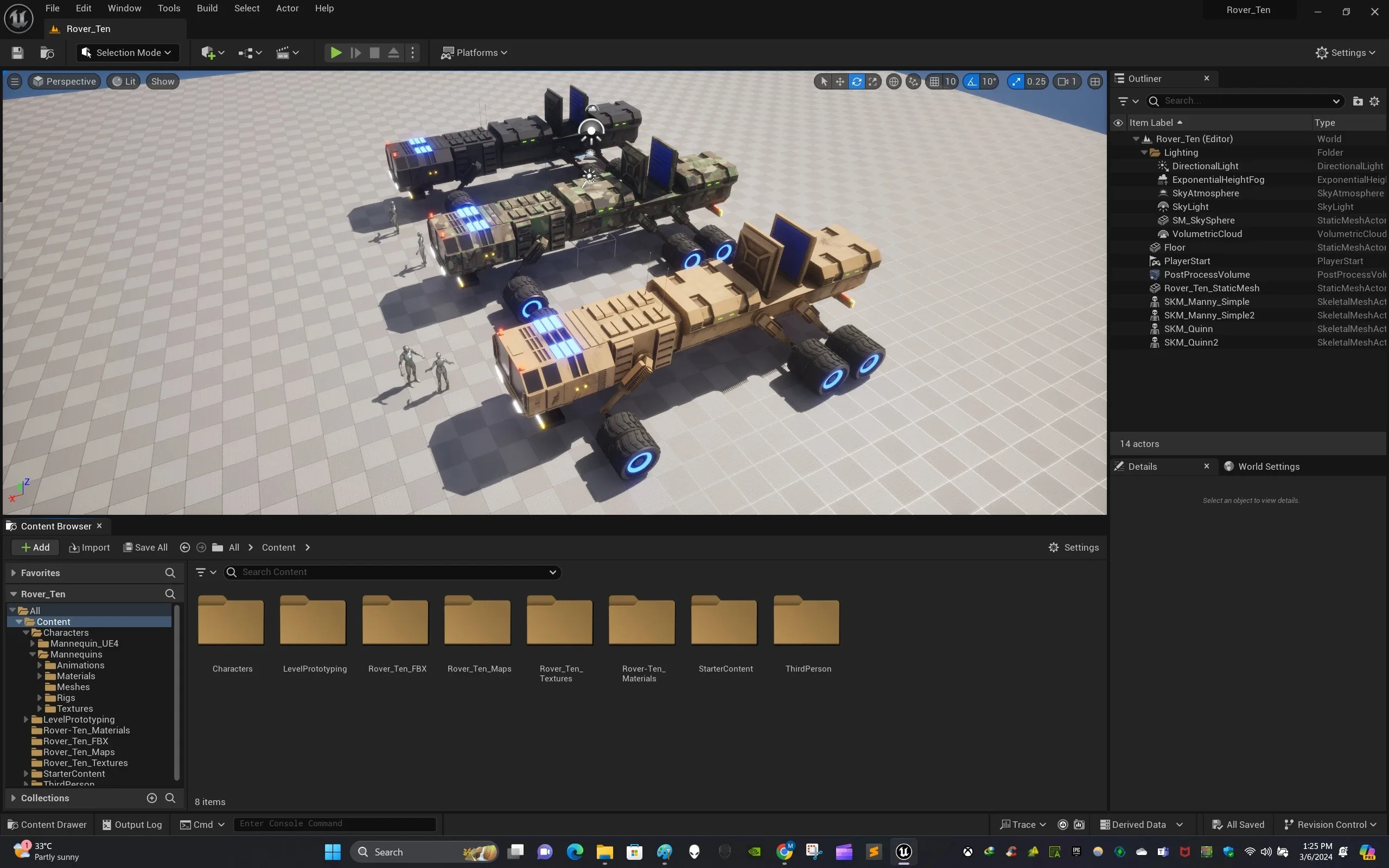Collapse the Lighting folder in Outliner
Screen dimensions: 1389x868
point(1144,152)
